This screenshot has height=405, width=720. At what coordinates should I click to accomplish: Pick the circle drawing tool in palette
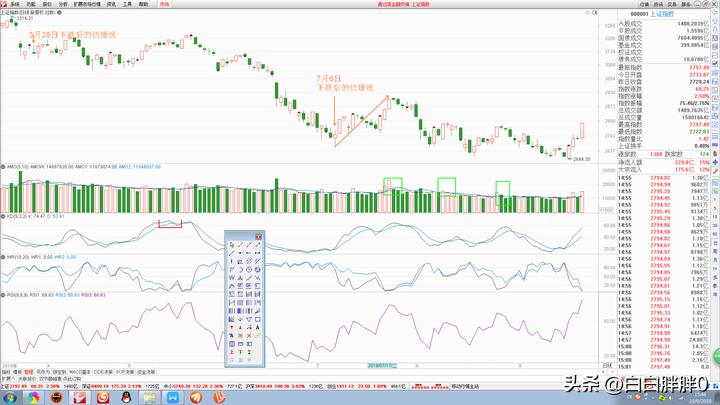(249, 269)
